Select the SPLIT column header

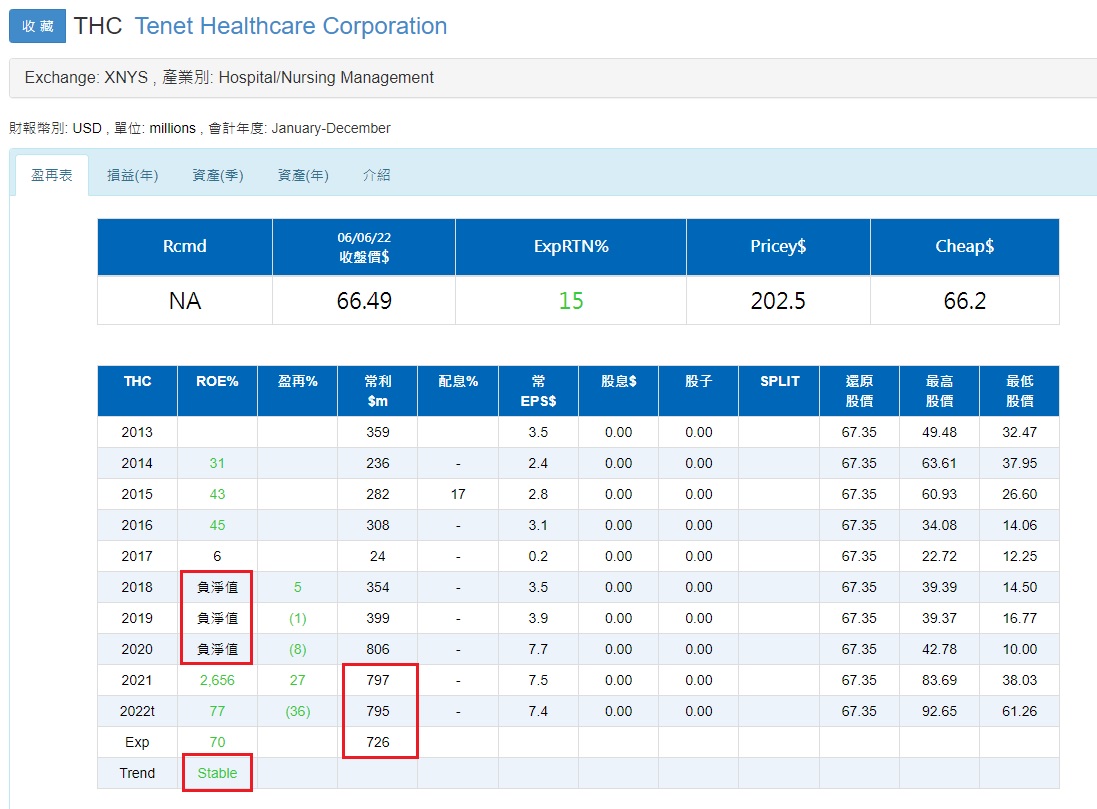[x=779, y=391]
